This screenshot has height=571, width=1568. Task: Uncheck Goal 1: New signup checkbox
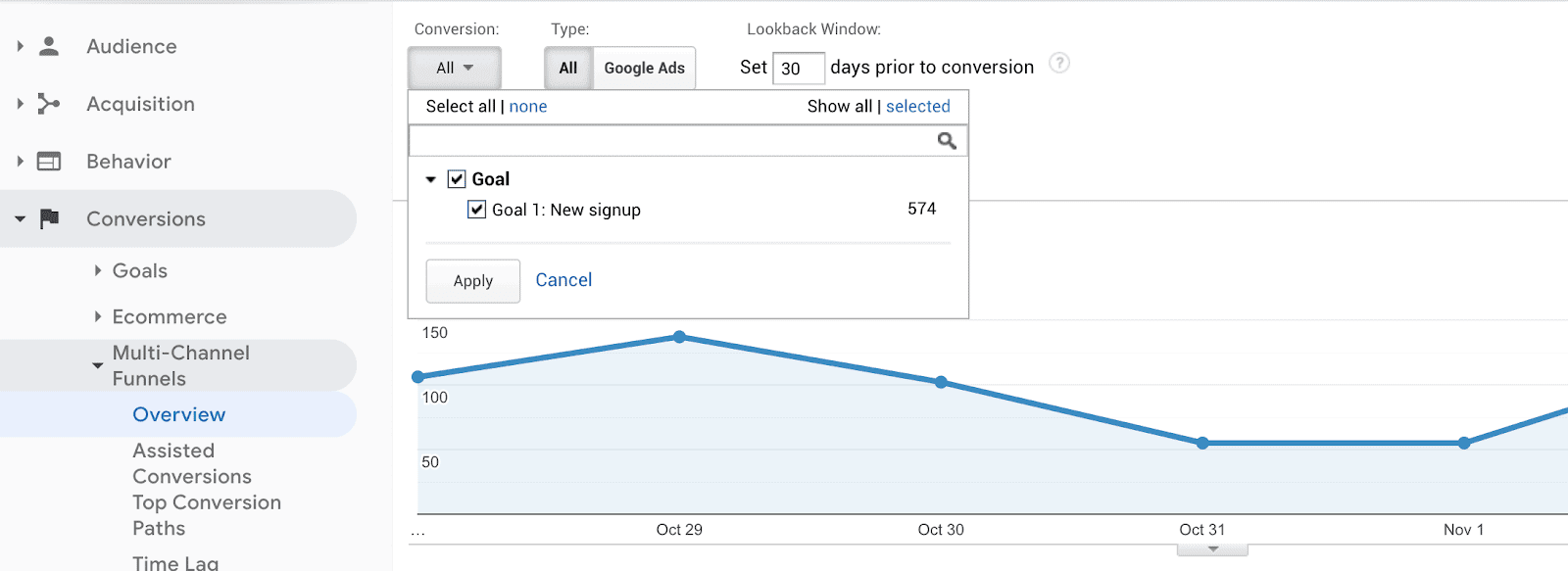pyautogui.click(x=477, y=210)
